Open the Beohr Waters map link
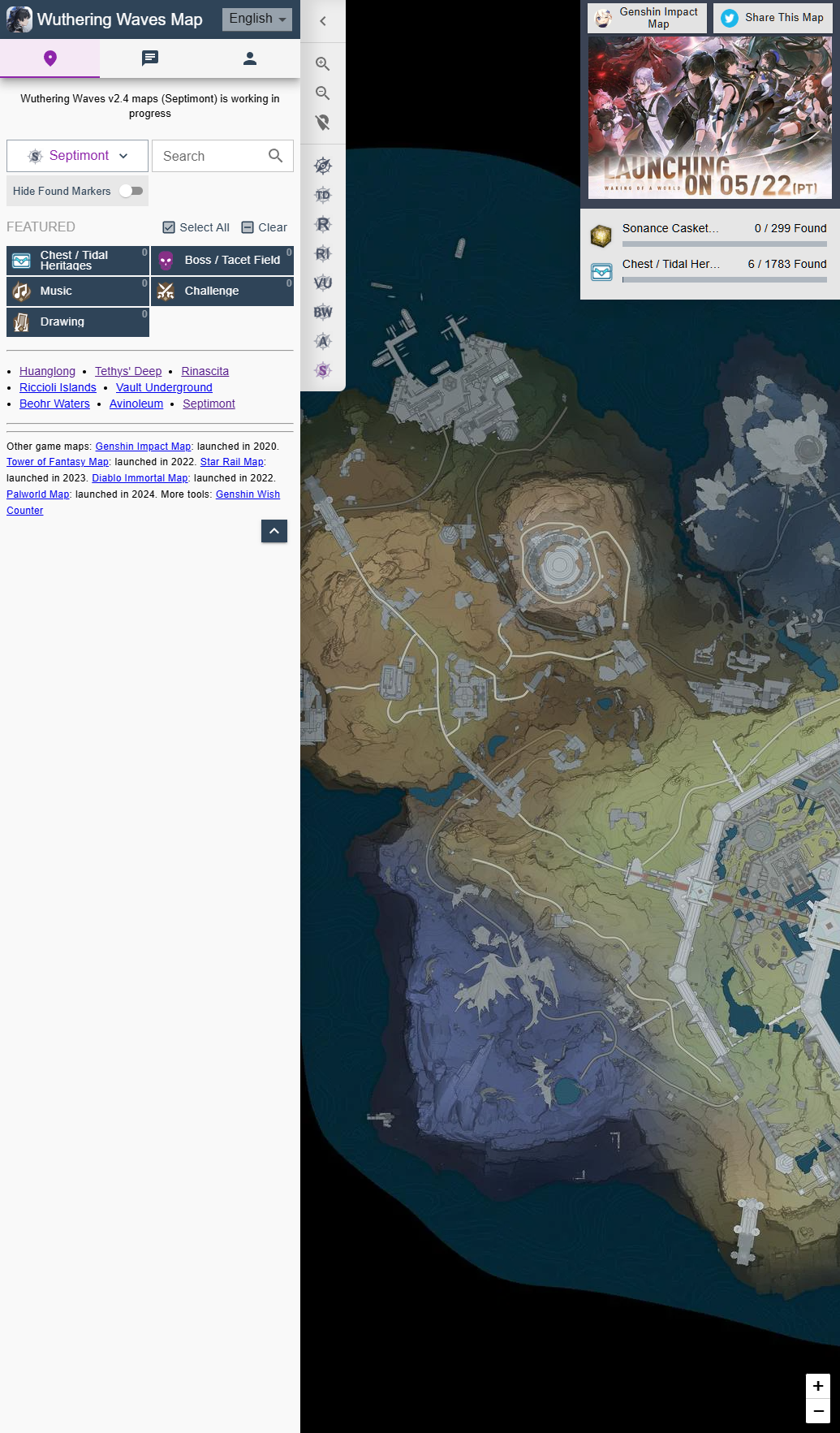This screenshot has height=1433, width=840. tap(54, 404)
